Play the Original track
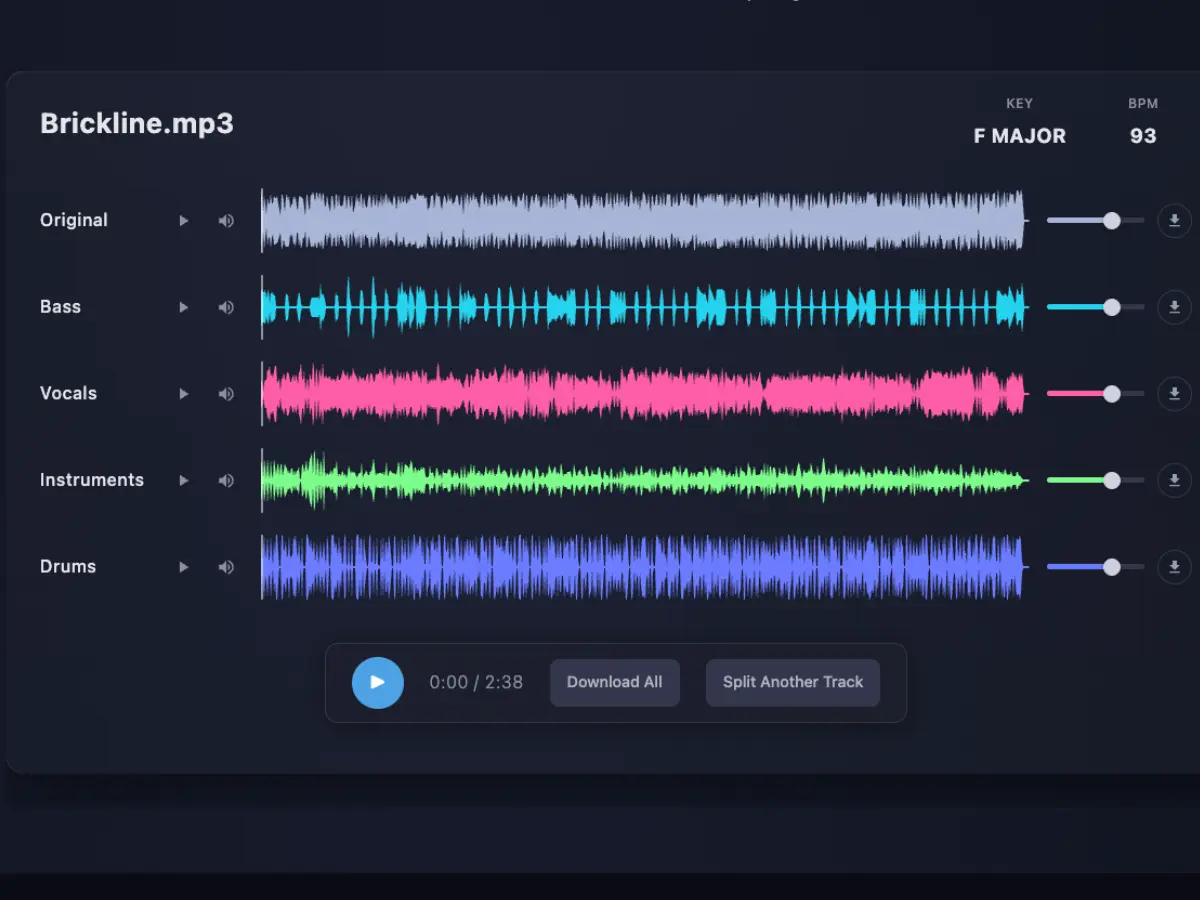 point(183,220)
